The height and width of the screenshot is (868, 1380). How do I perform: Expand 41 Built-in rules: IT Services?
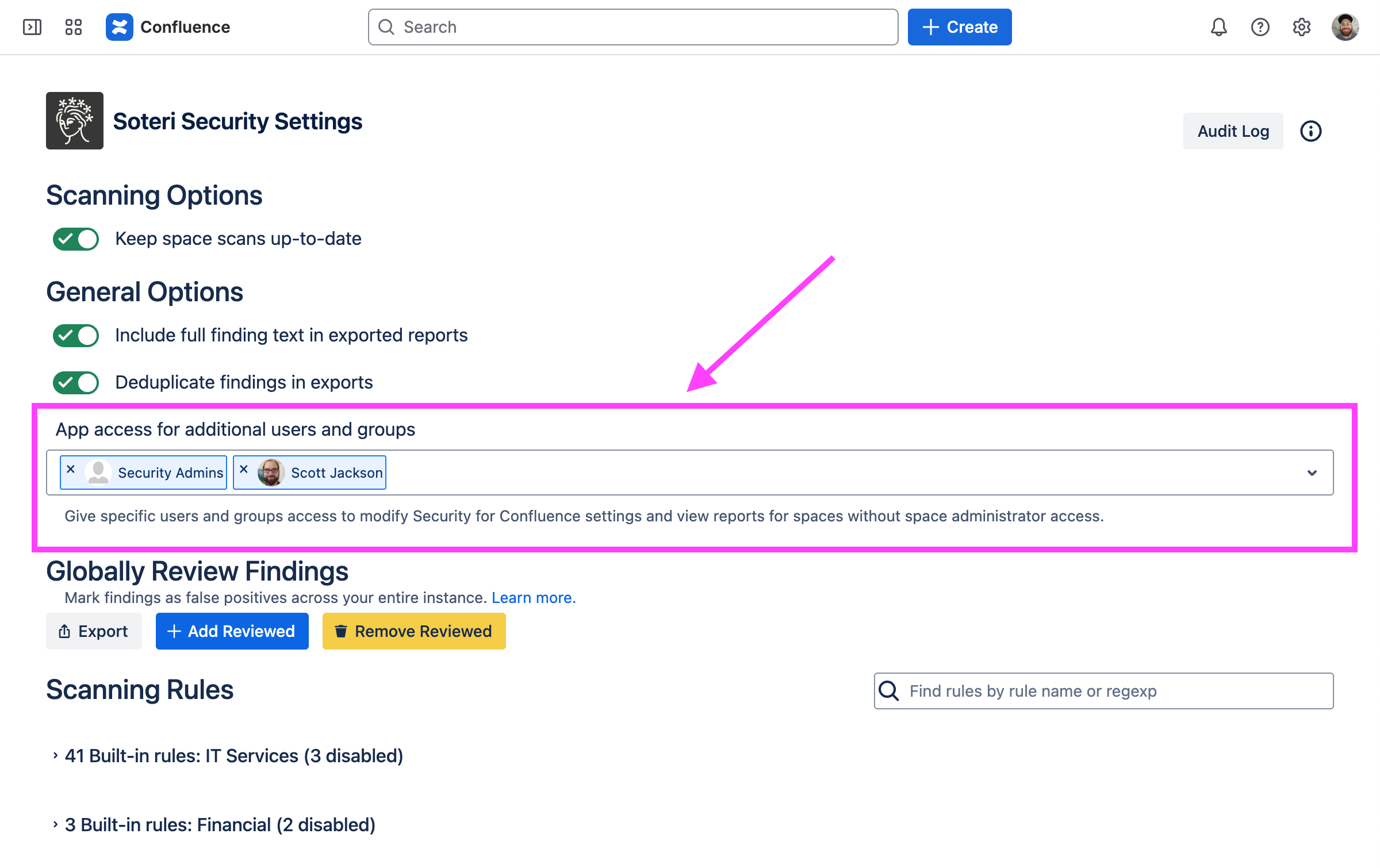point(56,755)
